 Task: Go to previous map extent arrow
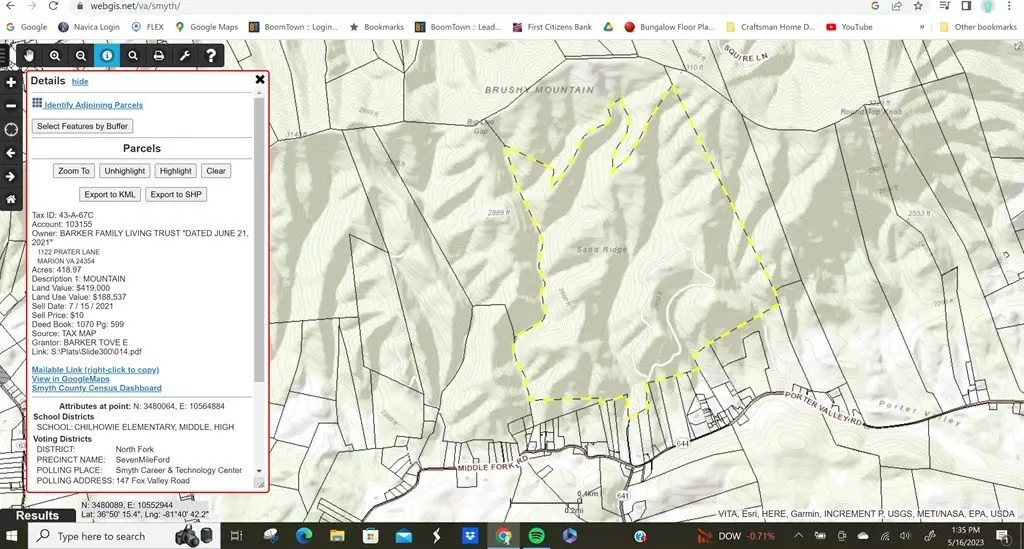click(x=11, y=153)
